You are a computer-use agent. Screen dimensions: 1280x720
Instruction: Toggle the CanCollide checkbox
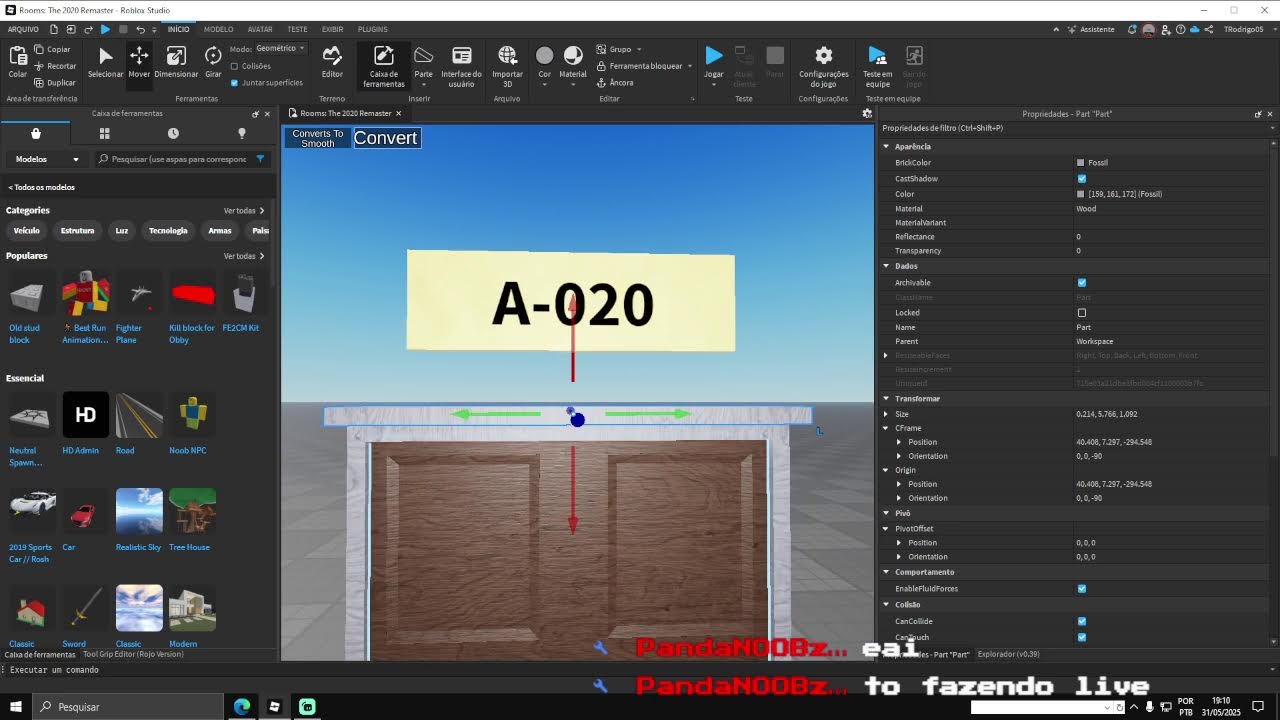click(1081, 621)
